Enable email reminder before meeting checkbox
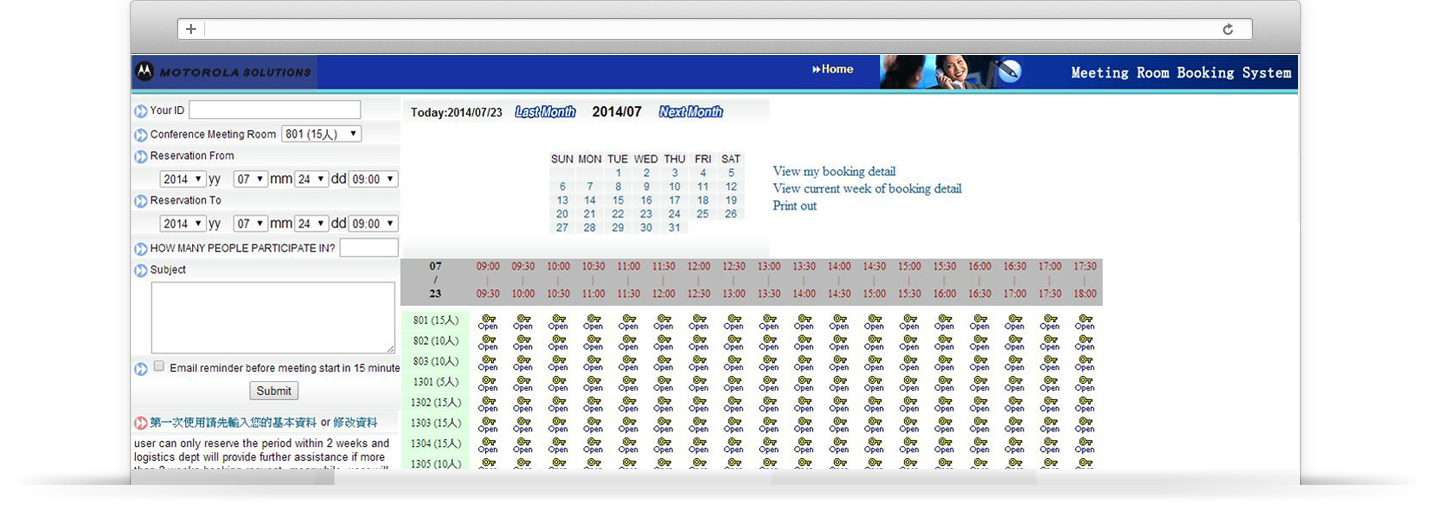The height and width of the screenshot is (510, 1435). pyautogui.click(x=159, y=367)
